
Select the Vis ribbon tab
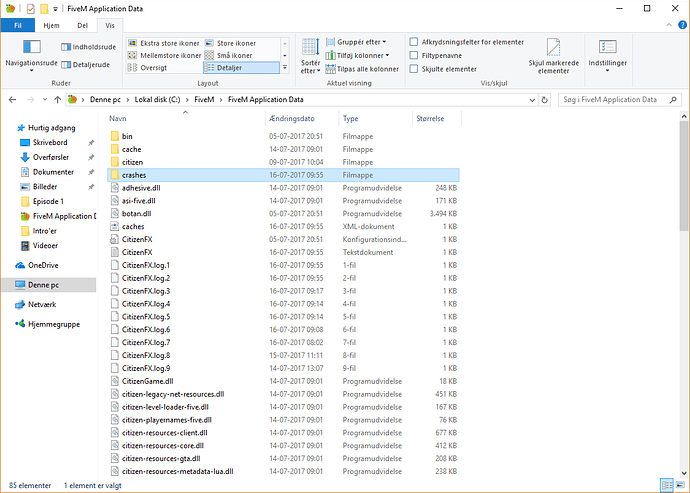[110, 26]
